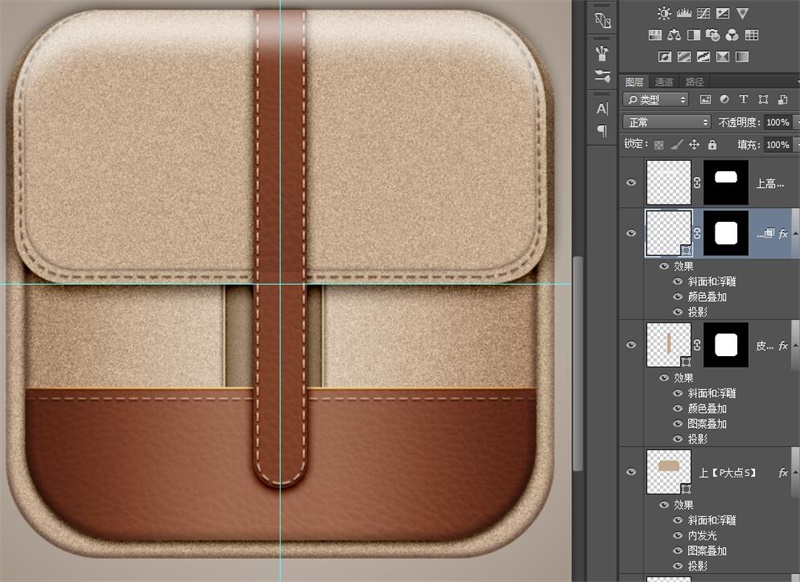The height and width of the screenshot is (582, 800).
Task: Lock transparent pixels
Action: (x=659, y=145)
